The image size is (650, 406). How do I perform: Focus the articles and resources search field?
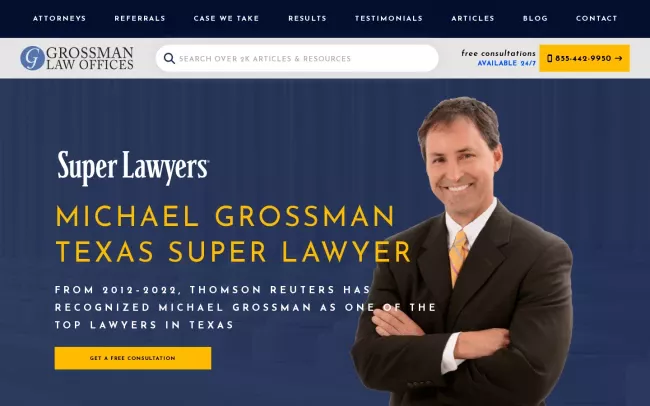click(297, 58)
